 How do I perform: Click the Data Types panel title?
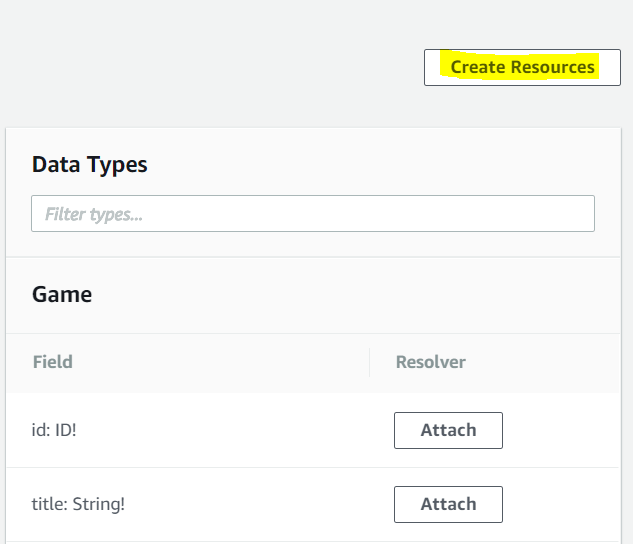pyautogui.click(x=90, y=165)
